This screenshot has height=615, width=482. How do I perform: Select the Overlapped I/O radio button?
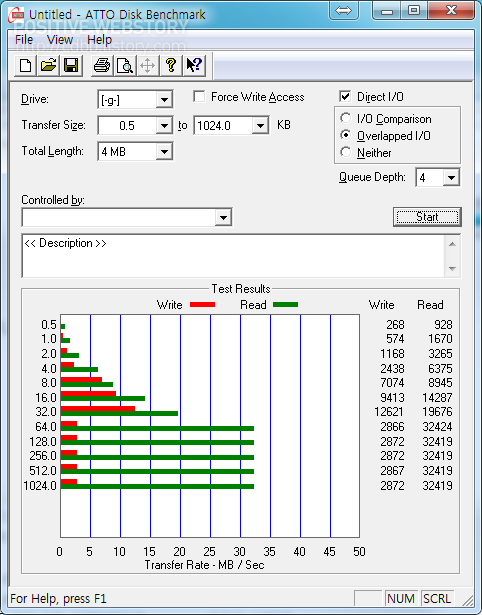346,135
